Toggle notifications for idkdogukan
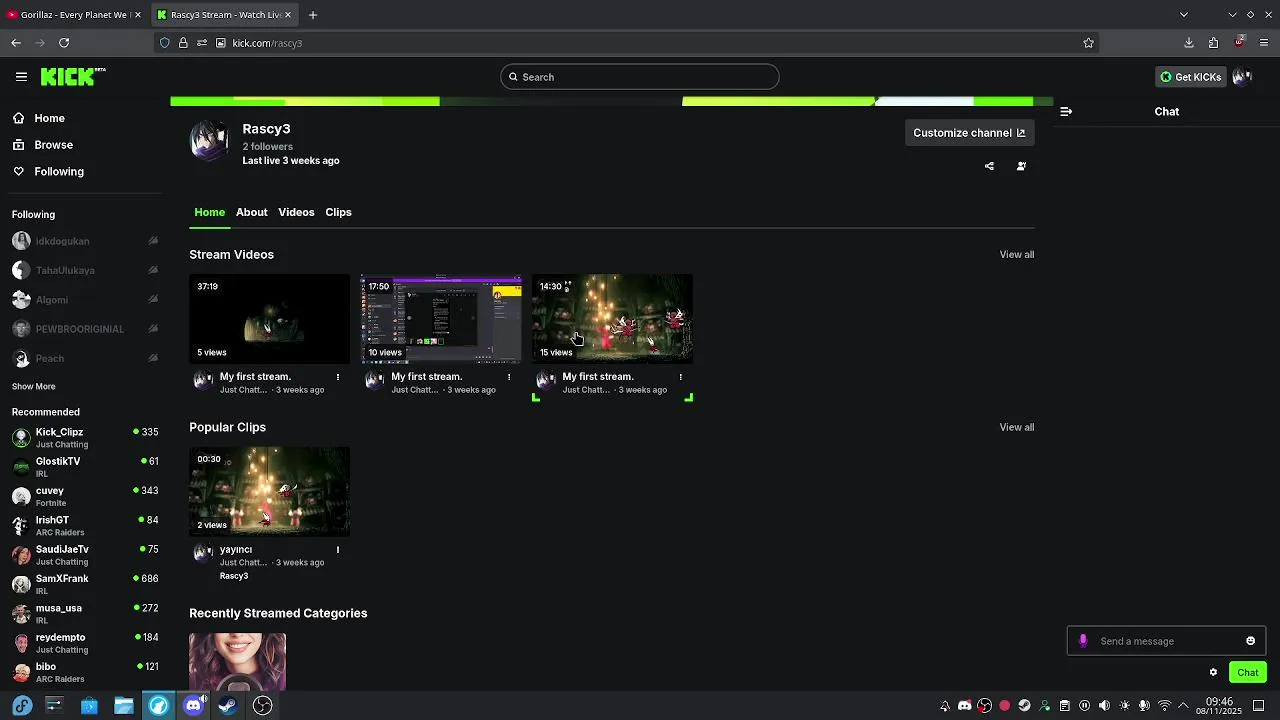 pyautogui.click(x=153, y=241)
